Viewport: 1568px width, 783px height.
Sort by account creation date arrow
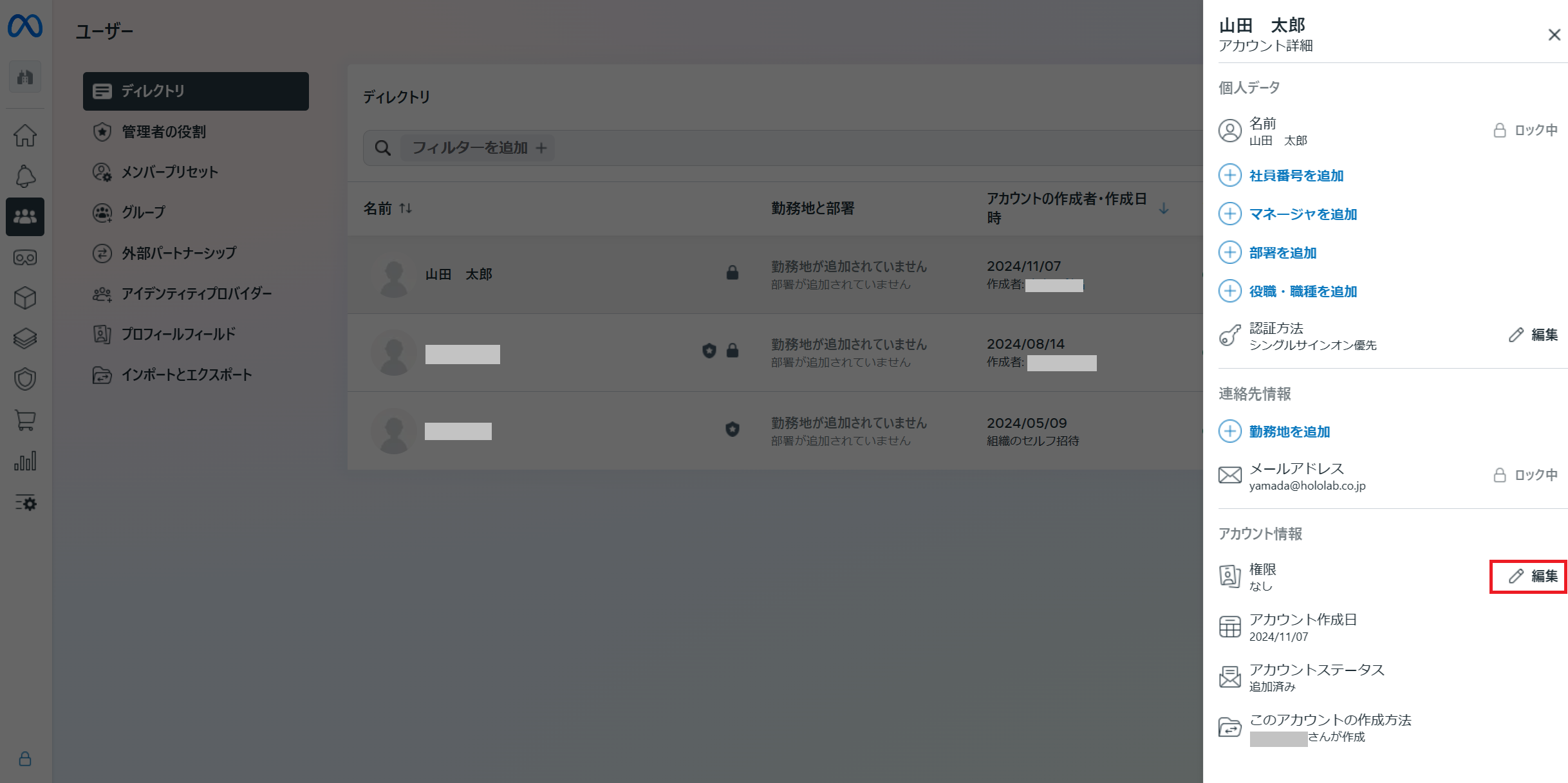pyautogui.click(x=1163, y=208)
